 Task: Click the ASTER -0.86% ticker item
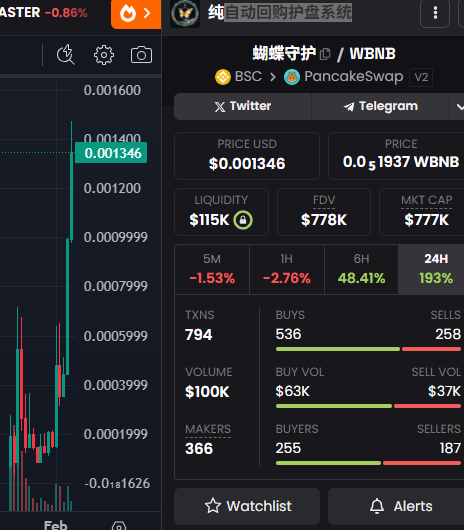click(x=44, y=13)
